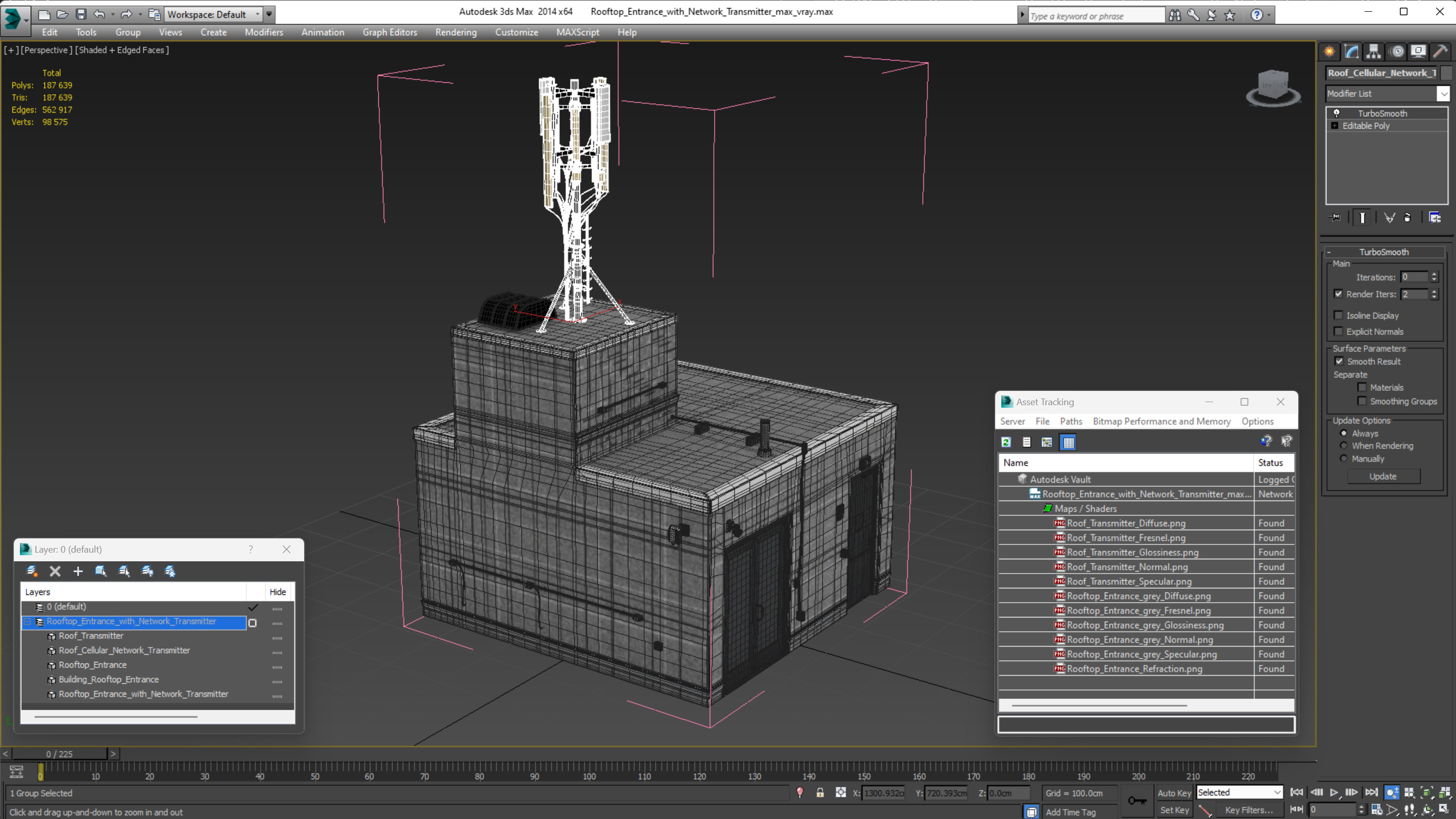The height and width of the screenshot is (819, 1456).
Task: Click Refresh icon in Asset Tracking
Action: [x=1006, y=442]
